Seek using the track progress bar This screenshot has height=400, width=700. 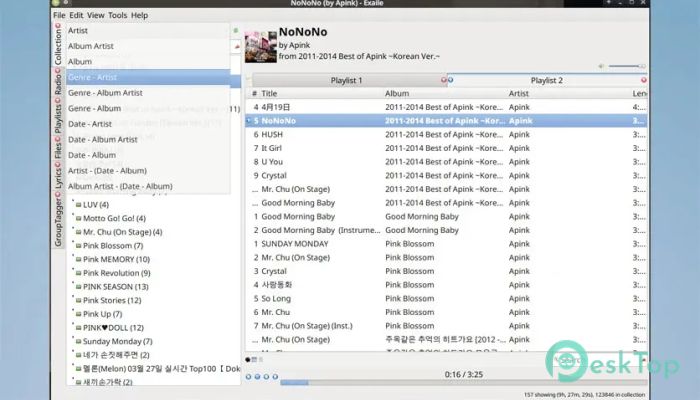click(463, 383)
